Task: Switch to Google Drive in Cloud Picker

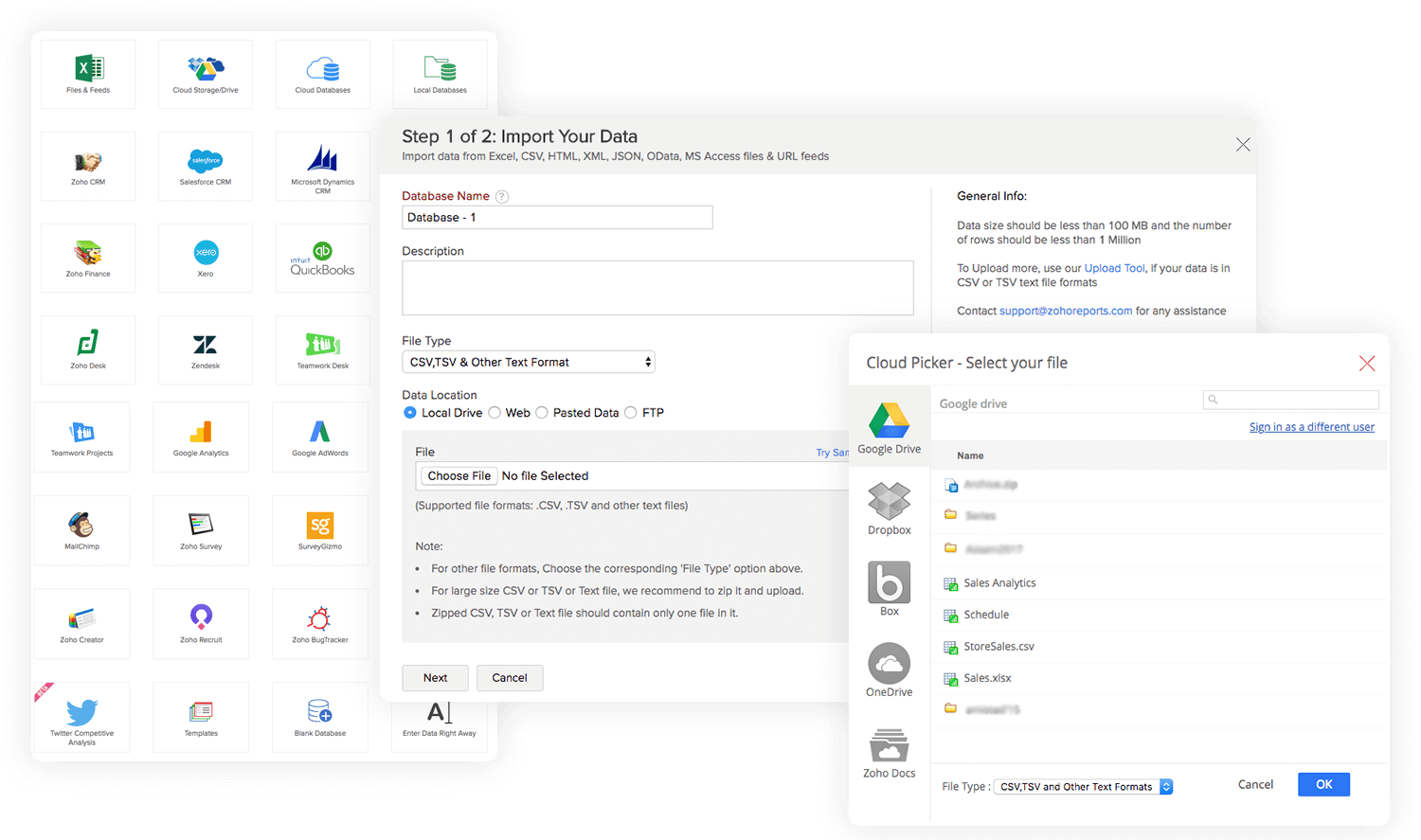Action: coord(890,427)
